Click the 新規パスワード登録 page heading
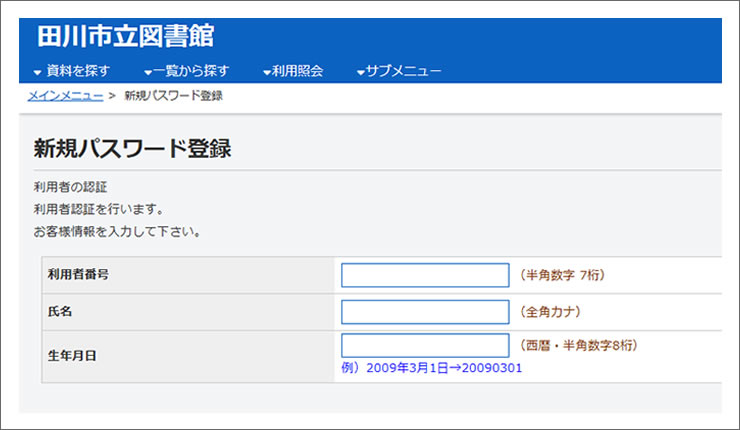 pos(133,149)
